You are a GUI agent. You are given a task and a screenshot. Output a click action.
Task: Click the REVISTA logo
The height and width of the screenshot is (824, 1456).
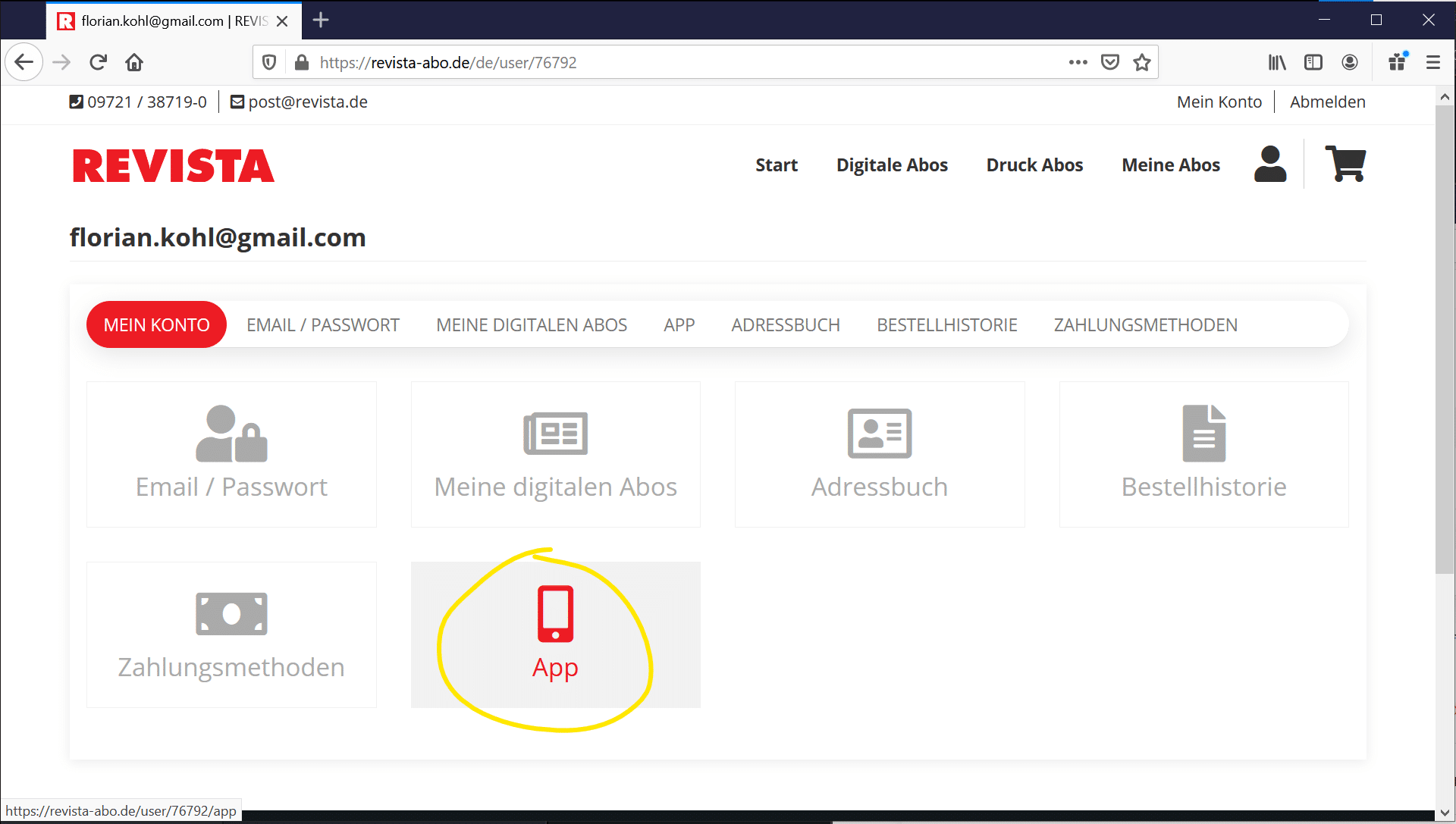173,166
